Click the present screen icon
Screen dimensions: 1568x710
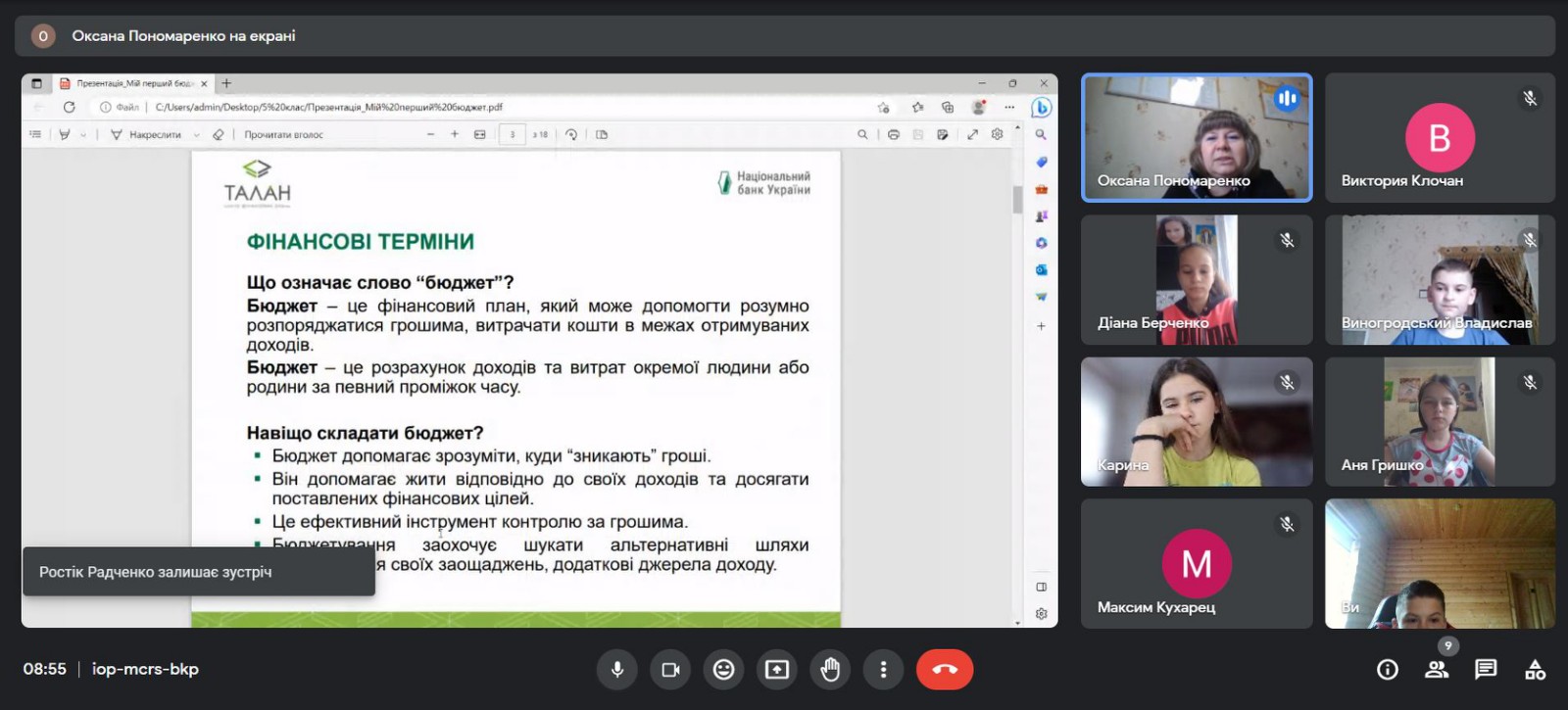(x=777, y=670)
